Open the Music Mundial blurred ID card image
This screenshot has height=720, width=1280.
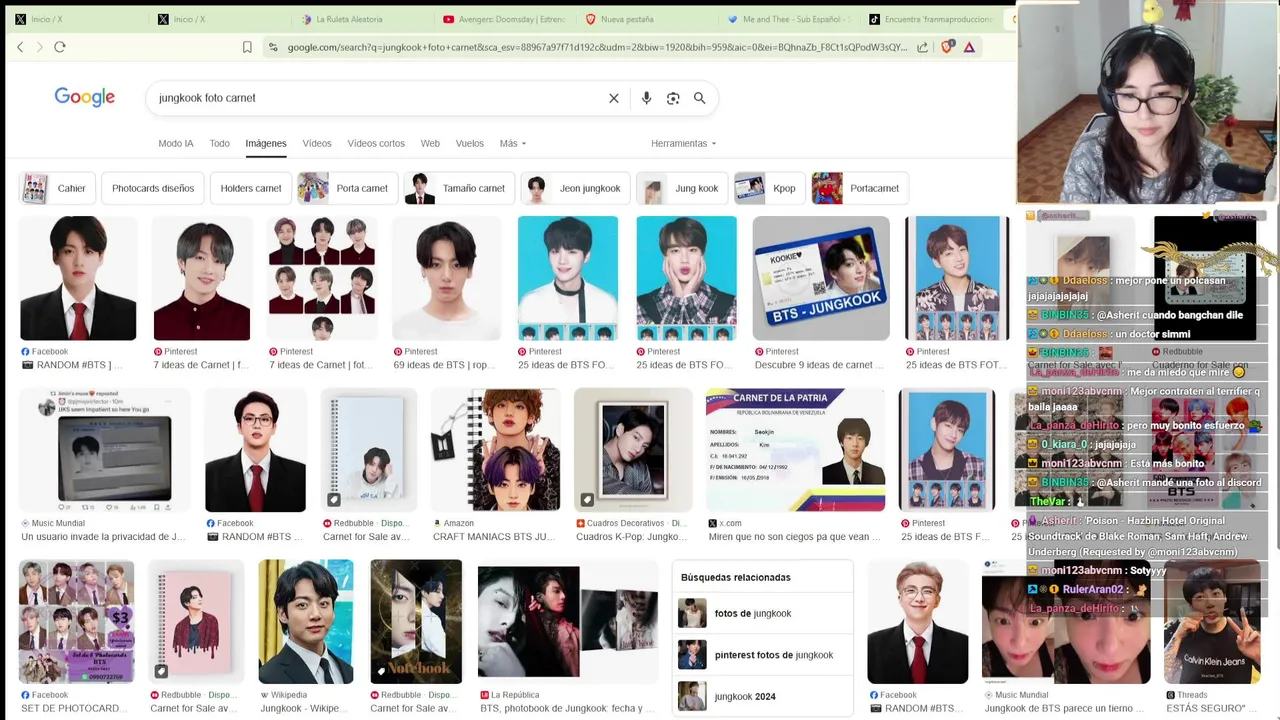pos(104,450)
